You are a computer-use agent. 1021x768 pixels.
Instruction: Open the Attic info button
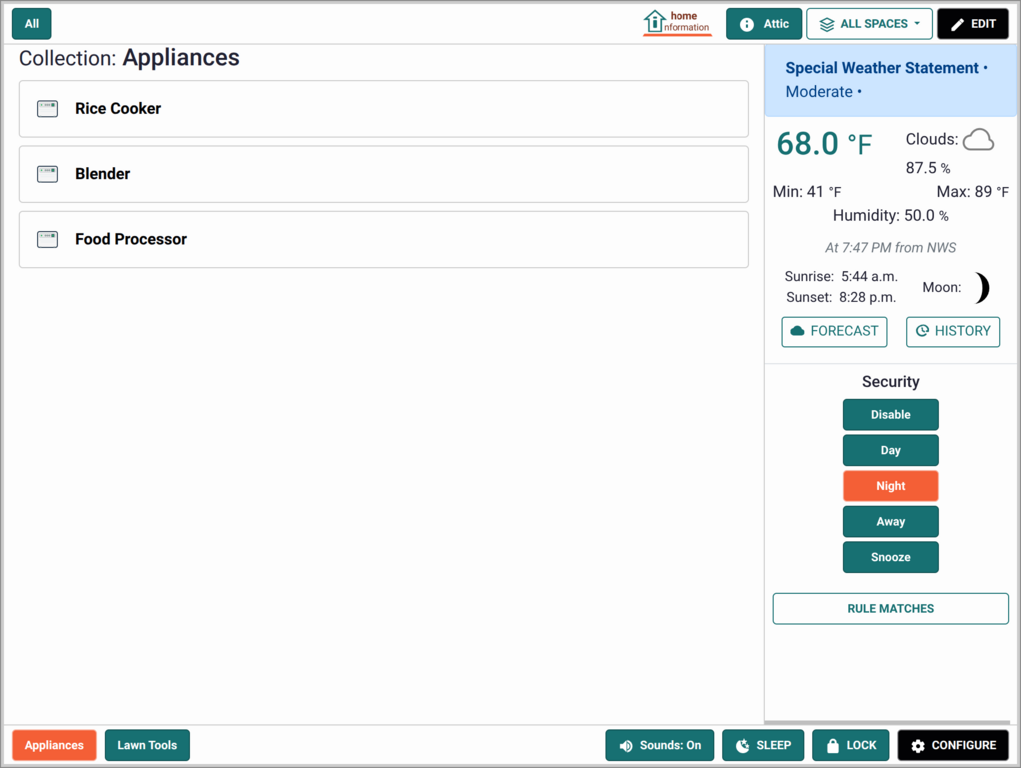pos(764,23)
